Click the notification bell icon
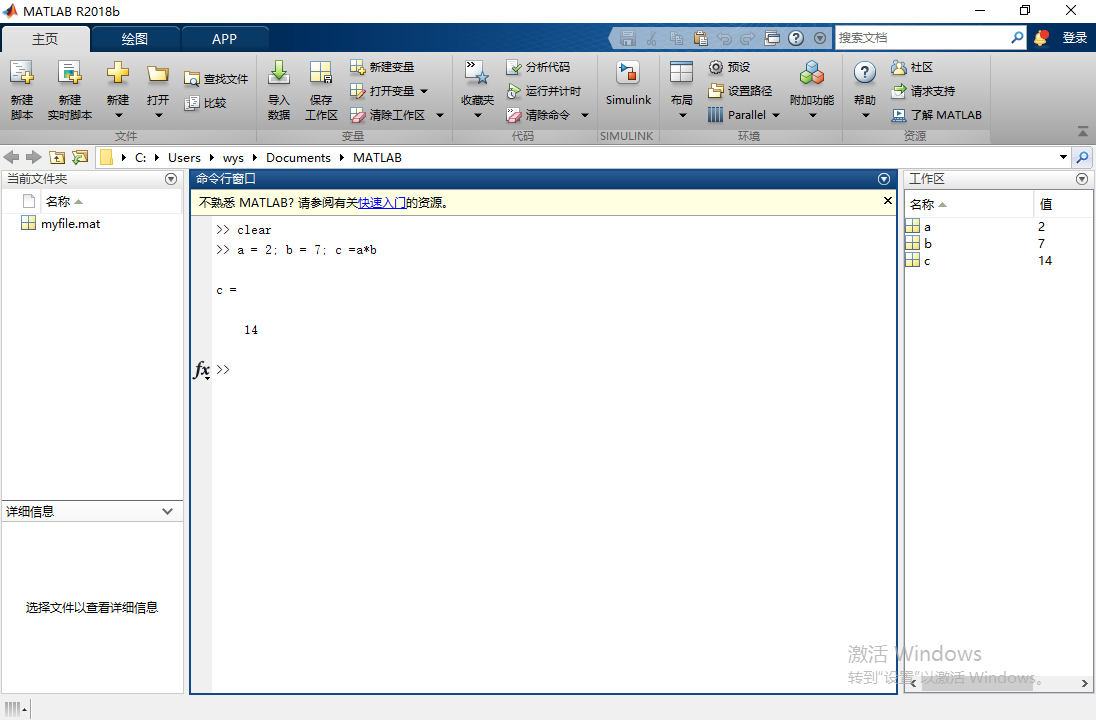Screen dimensions: 1096x720 (x=1040, y=38)
